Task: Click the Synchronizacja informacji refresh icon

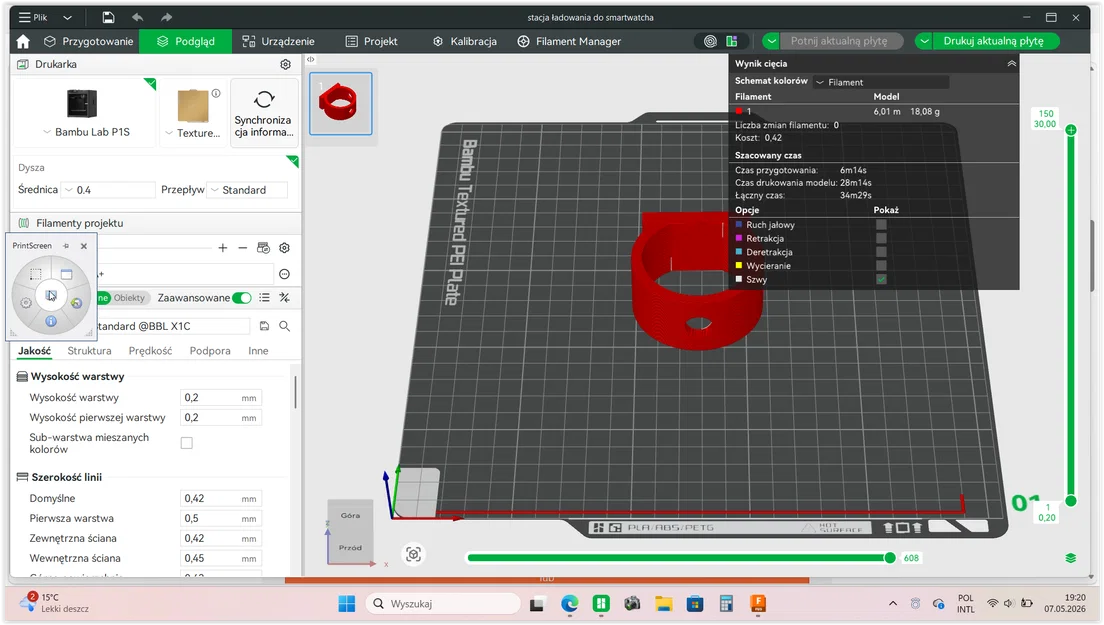Action: click(264, 99)
